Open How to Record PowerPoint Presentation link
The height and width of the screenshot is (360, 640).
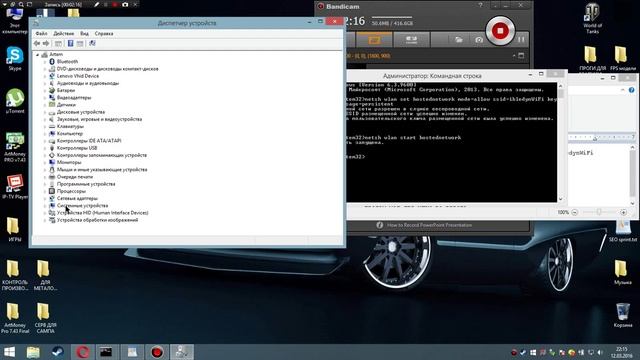pyautogui.click(x=429, y=225)
